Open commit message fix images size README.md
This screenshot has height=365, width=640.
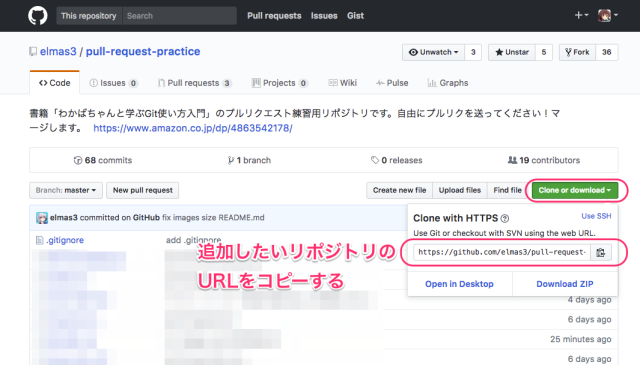[x=213, y=218]
